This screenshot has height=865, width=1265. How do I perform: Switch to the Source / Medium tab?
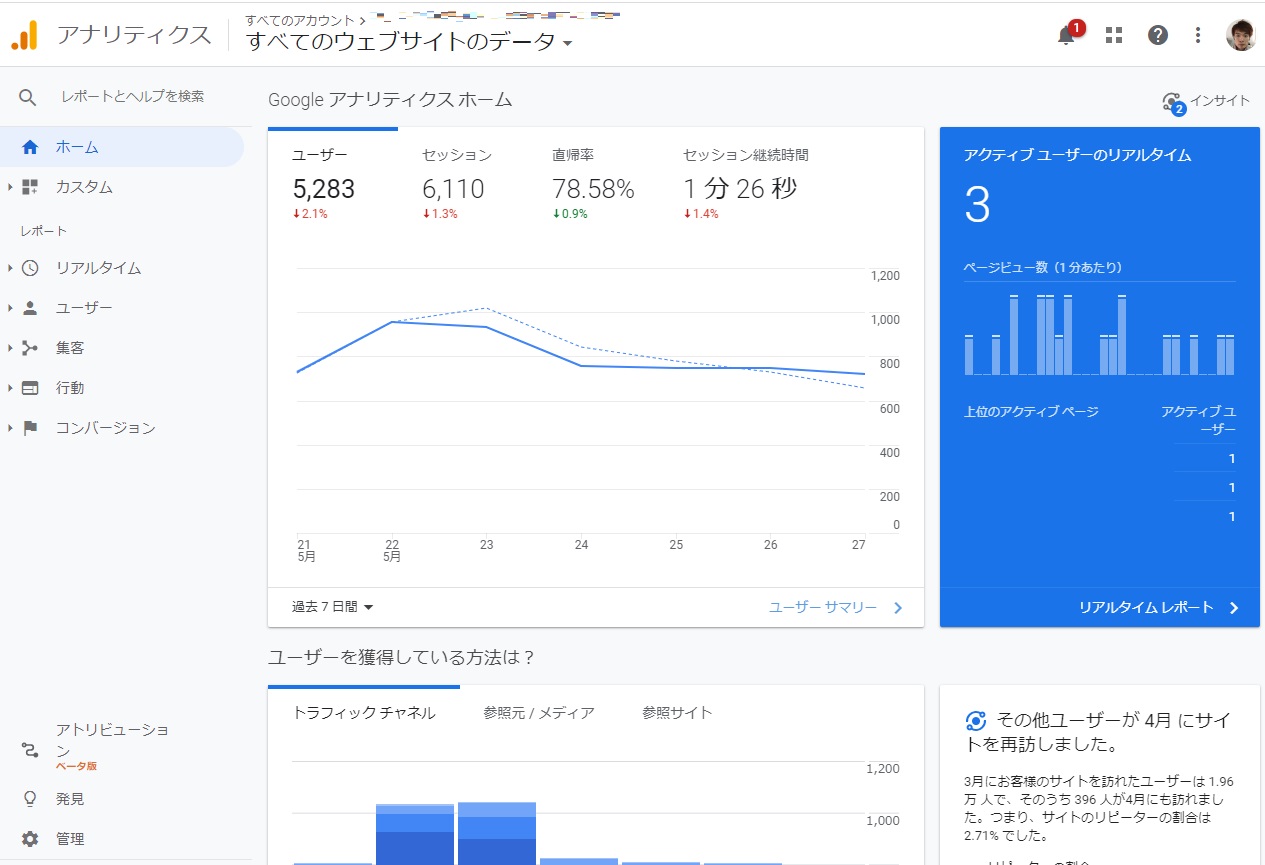[539, 713]
